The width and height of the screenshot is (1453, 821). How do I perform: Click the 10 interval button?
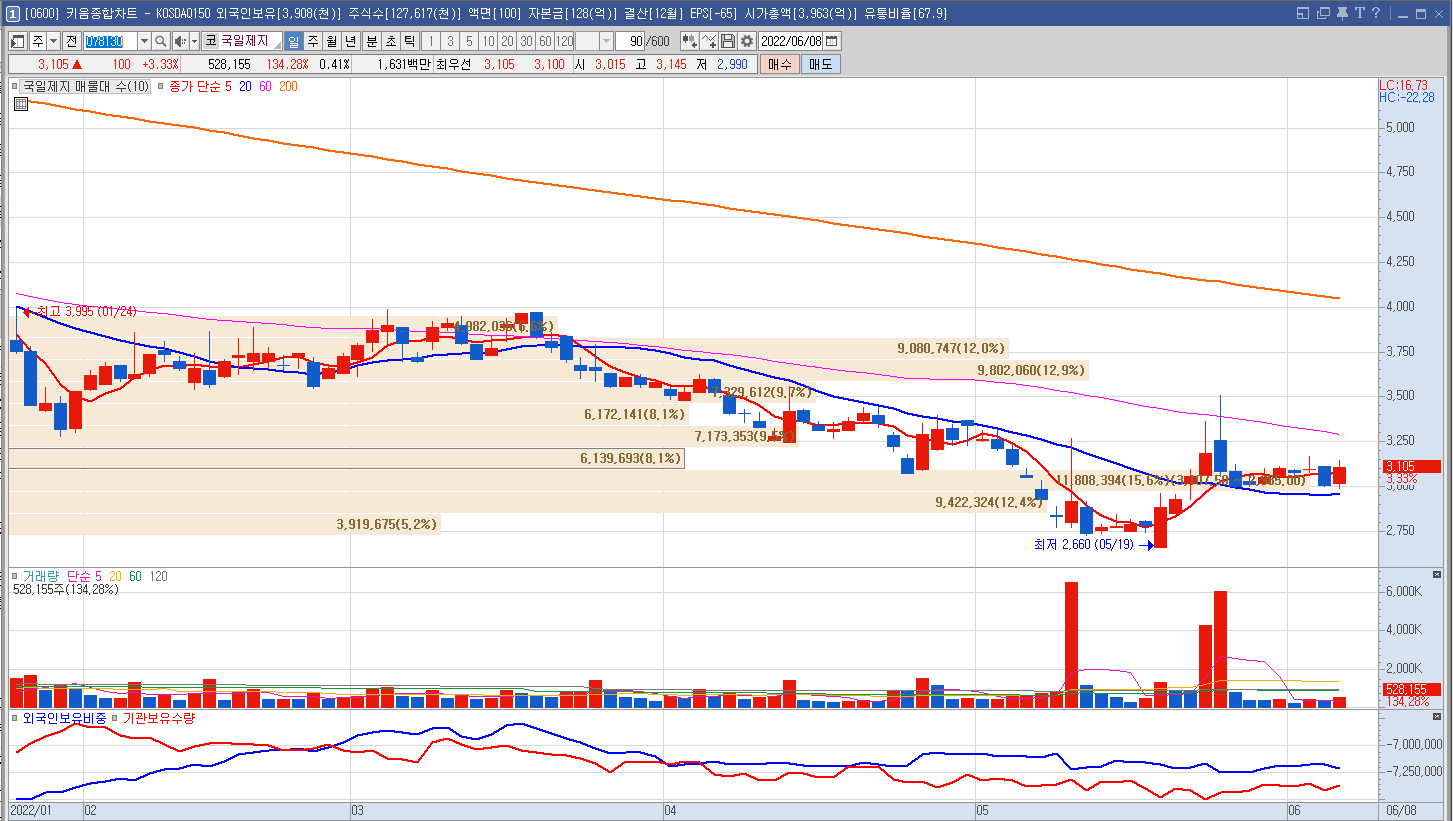pos(488,41)
